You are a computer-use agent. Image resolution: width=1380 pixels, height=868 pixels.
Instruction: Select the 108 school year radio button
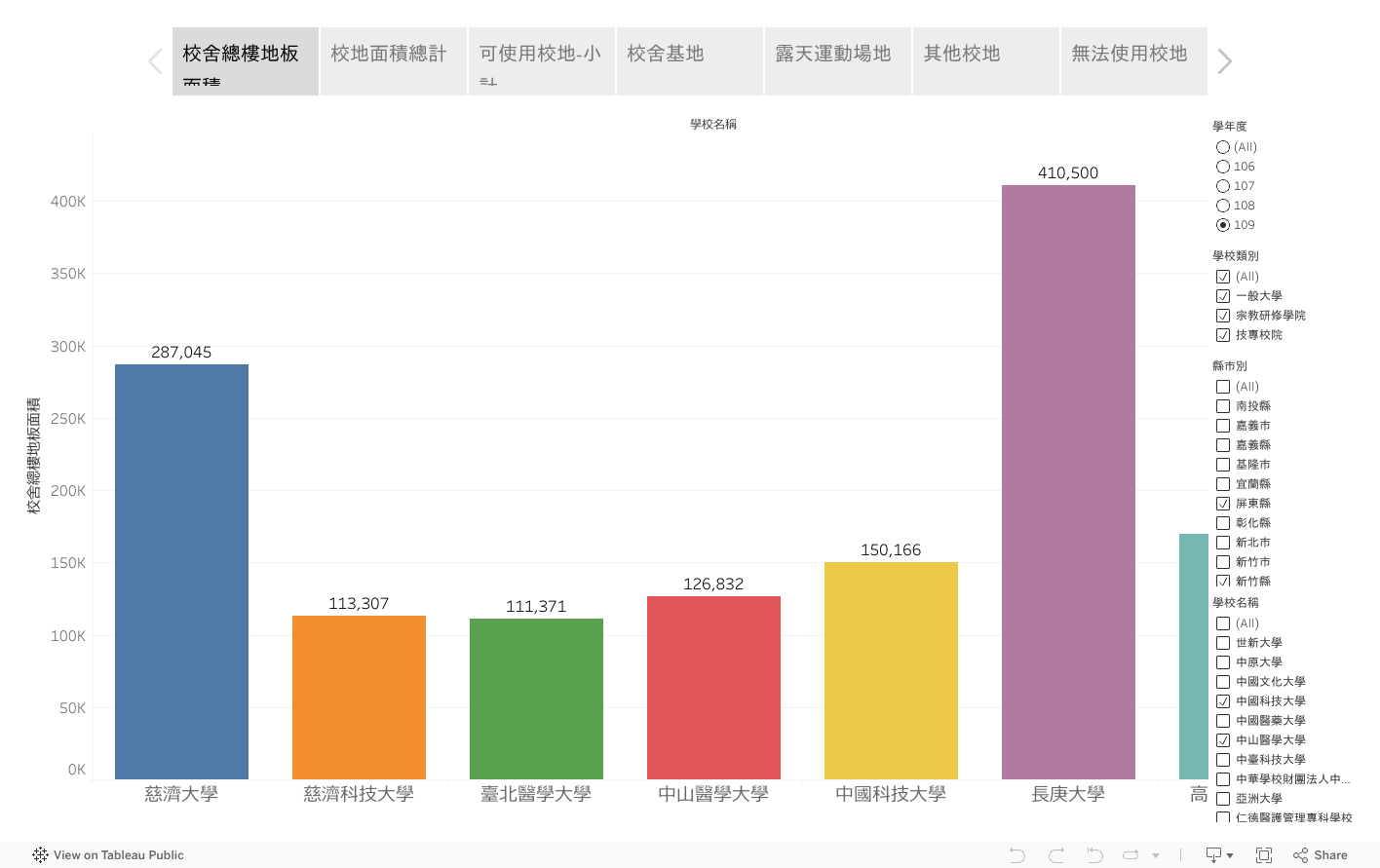pyautogui.click(x=1223, y=206)
